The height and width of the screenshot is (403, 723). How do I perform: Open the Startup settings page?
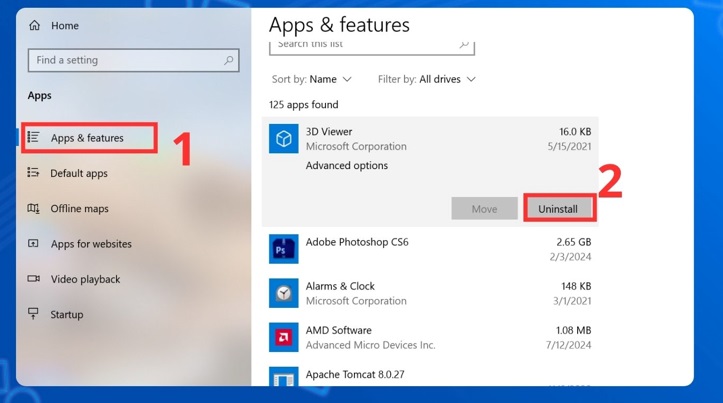pos(67,315)
